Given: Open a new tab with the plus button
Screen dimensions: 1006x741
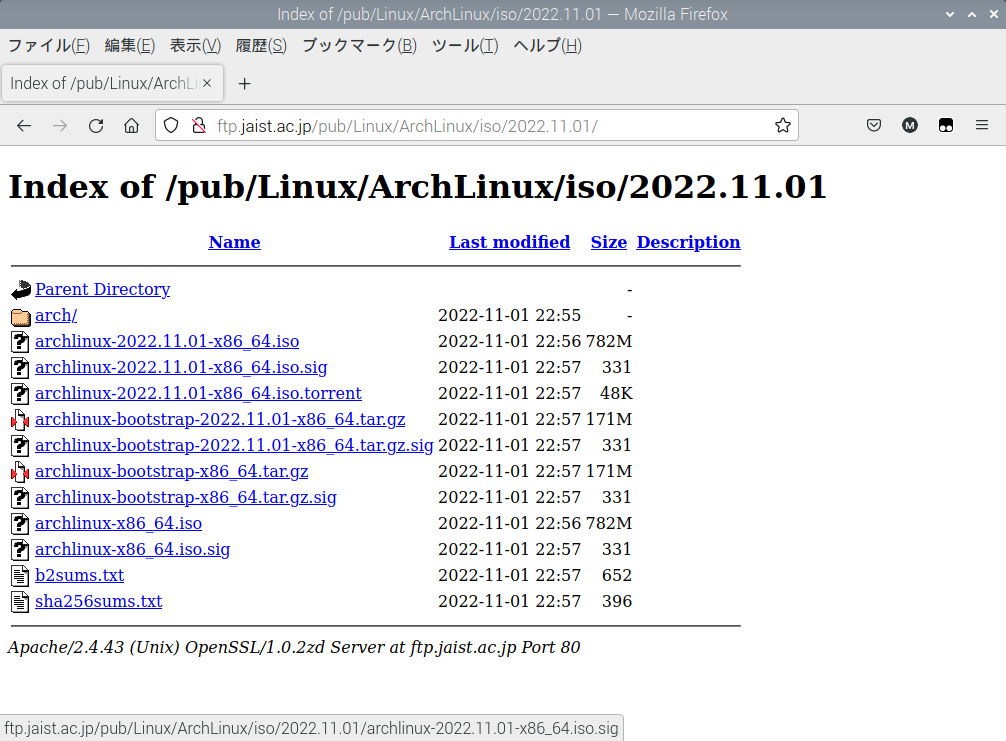Looking at the screenshot, I should [245, 83].
